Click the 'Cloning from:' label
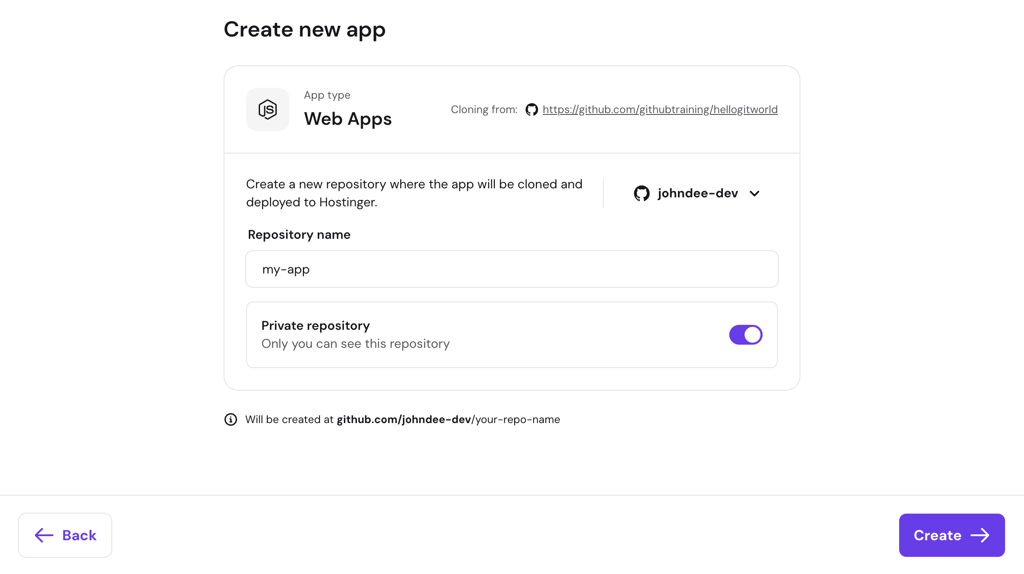 pyautogui.click(x=484, y=110)
